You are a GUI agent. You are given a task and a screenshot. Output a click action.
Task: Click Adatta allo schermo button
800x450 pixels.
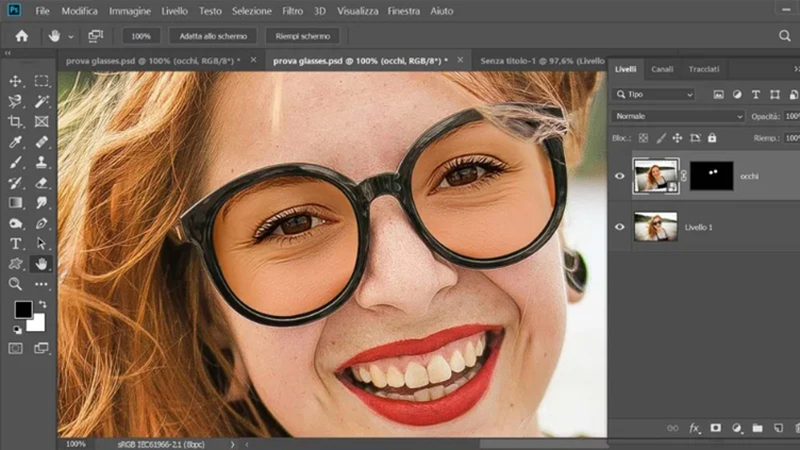(213, 36)
